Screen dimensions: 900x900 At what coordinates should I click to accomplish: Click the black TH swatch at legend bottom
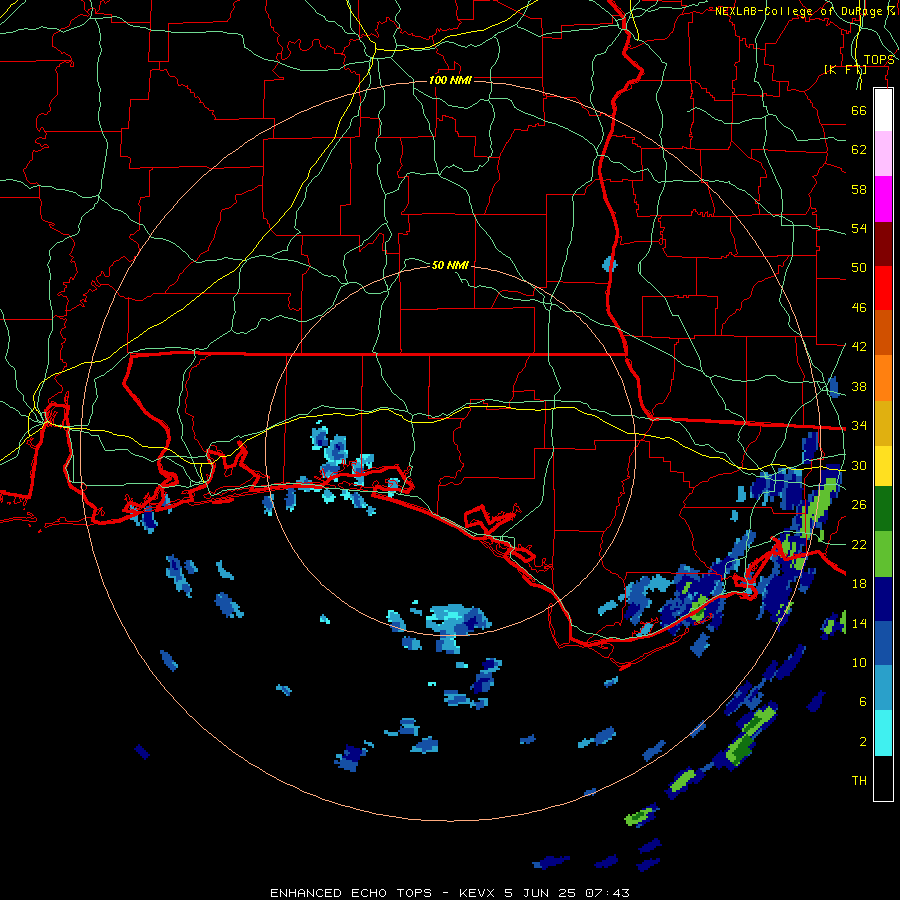click(x=883, y=778)
